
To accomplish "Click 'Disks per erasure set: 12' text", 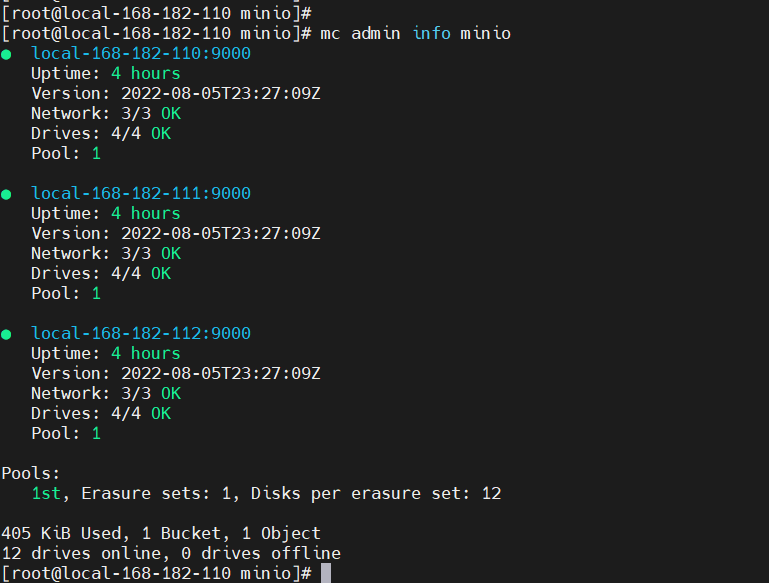I will click(376, 493).
